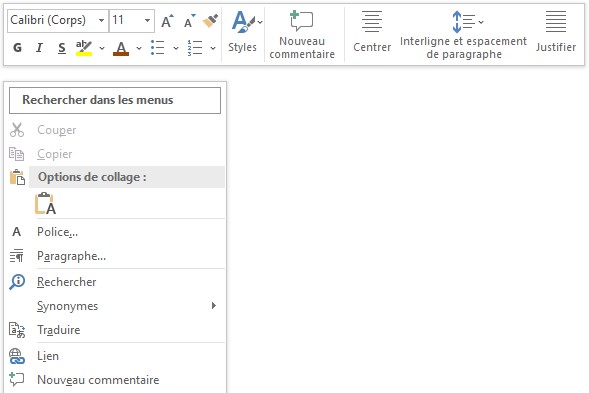Screen dimensions: 589x393
Task: Click the clipboard icon beside Options de collage
Action: [x=17, y=177]
